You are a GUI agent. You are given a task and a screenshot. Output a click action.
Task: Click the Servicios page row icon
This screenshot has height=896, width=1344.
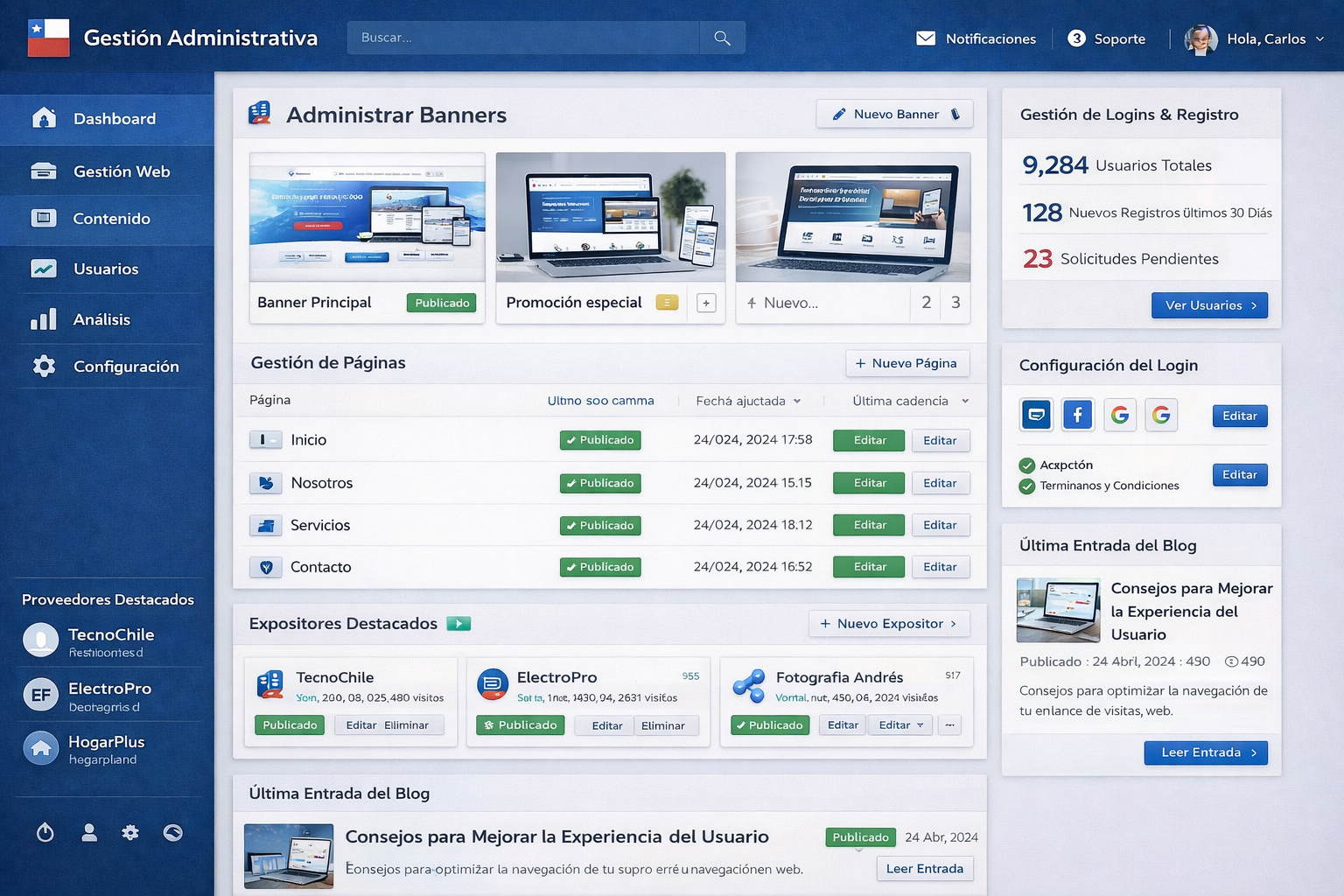(266, 525)
